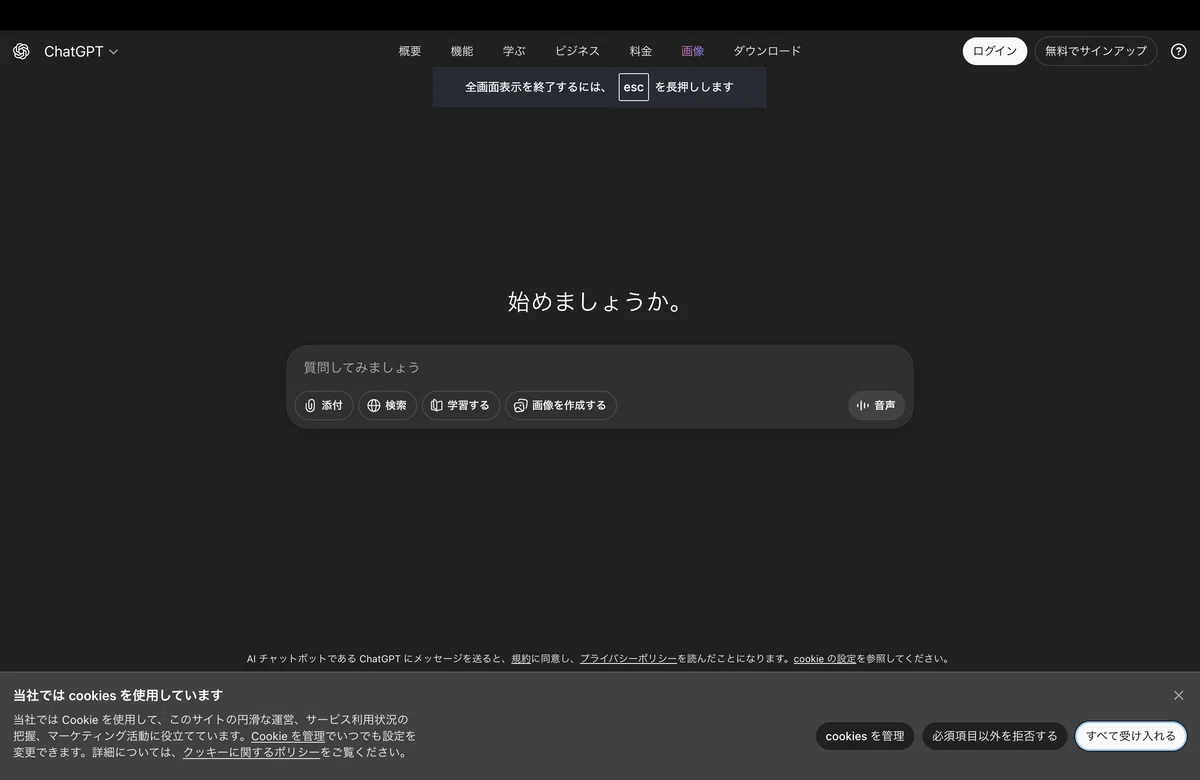The image size is (1200, 780).
Task: Open the クッキーに関するポリシー link
Action: [x=251, y=752]
